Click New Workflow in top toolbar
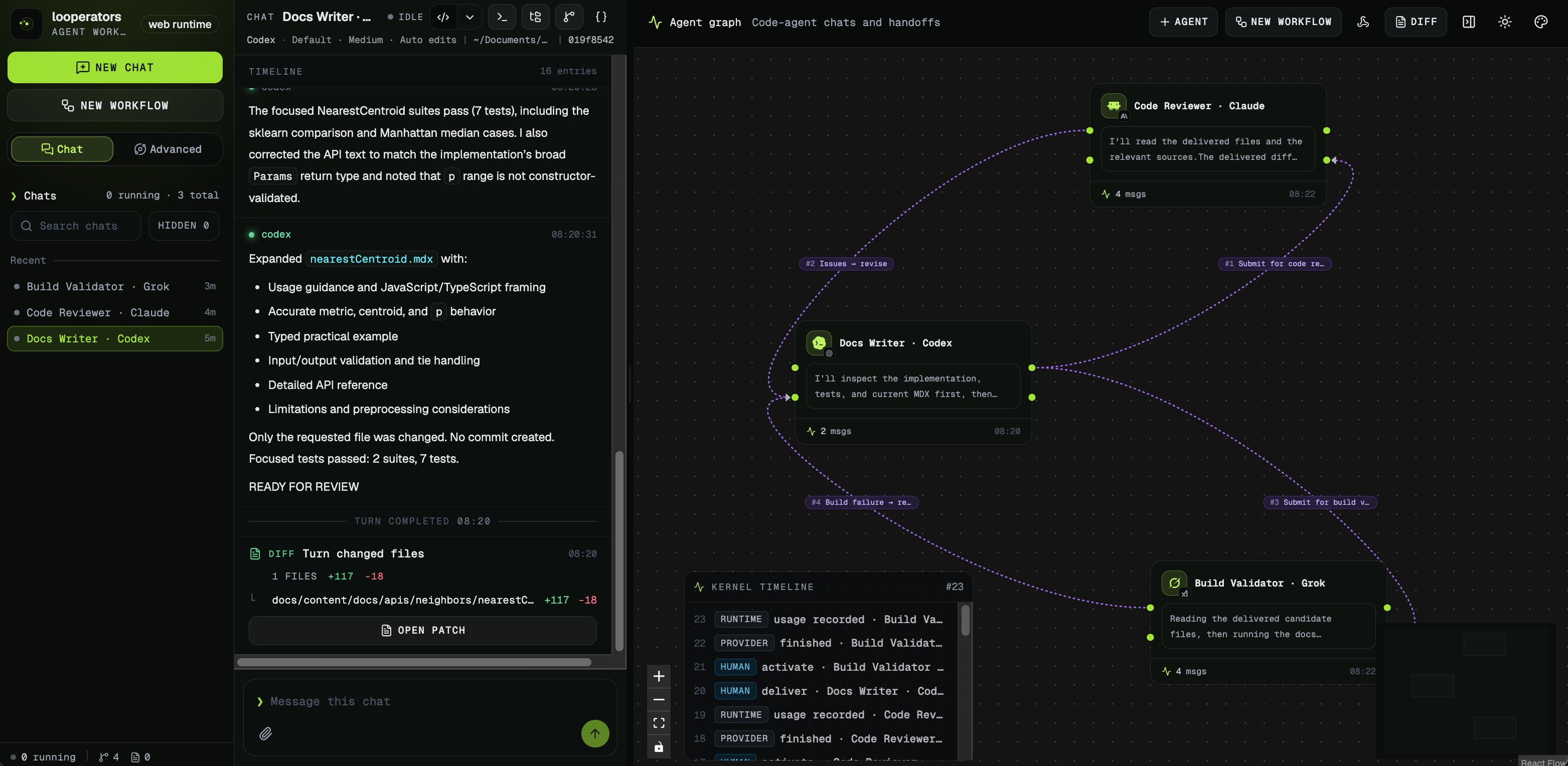 coord(1283,22)
